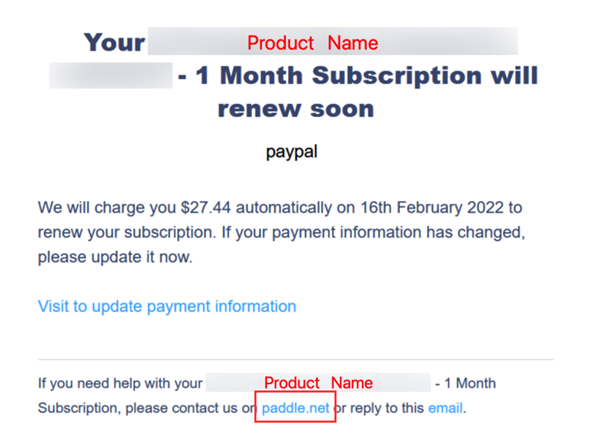Click the '- 1 Month' footer text
This screenshot has width=600, height=429.
[x=465, y=383]
